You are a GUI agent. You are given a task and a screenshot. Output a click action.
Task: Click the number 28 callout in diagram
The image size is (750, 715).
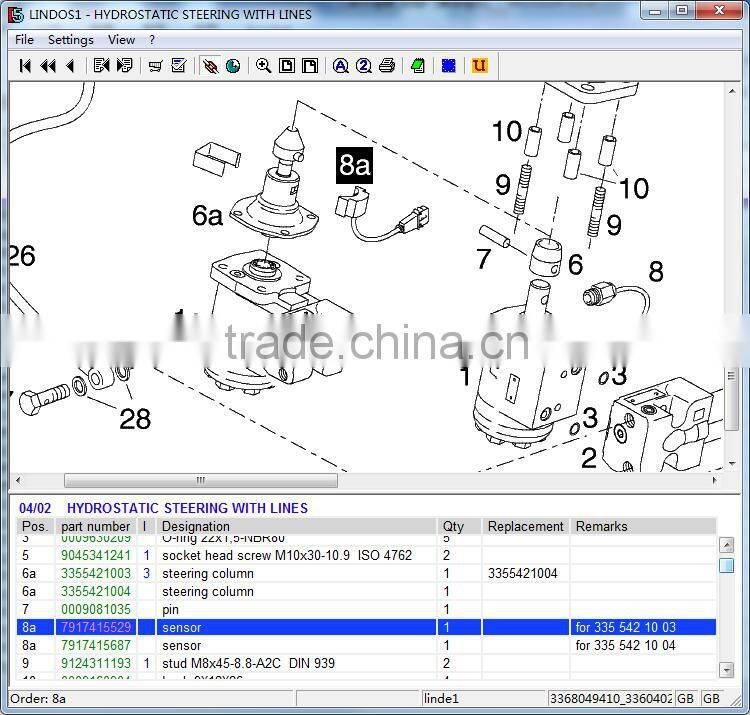135,419
